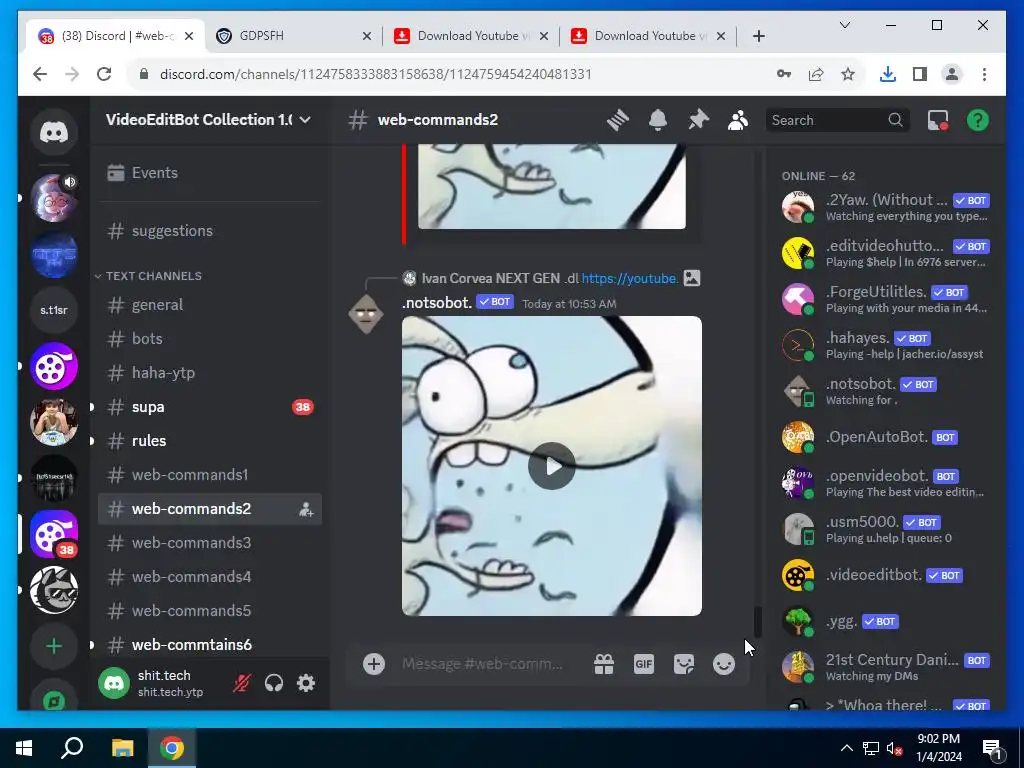1024x768 pixels.
Task: Open File Explorer from taskbar
Action: (122, 748)
